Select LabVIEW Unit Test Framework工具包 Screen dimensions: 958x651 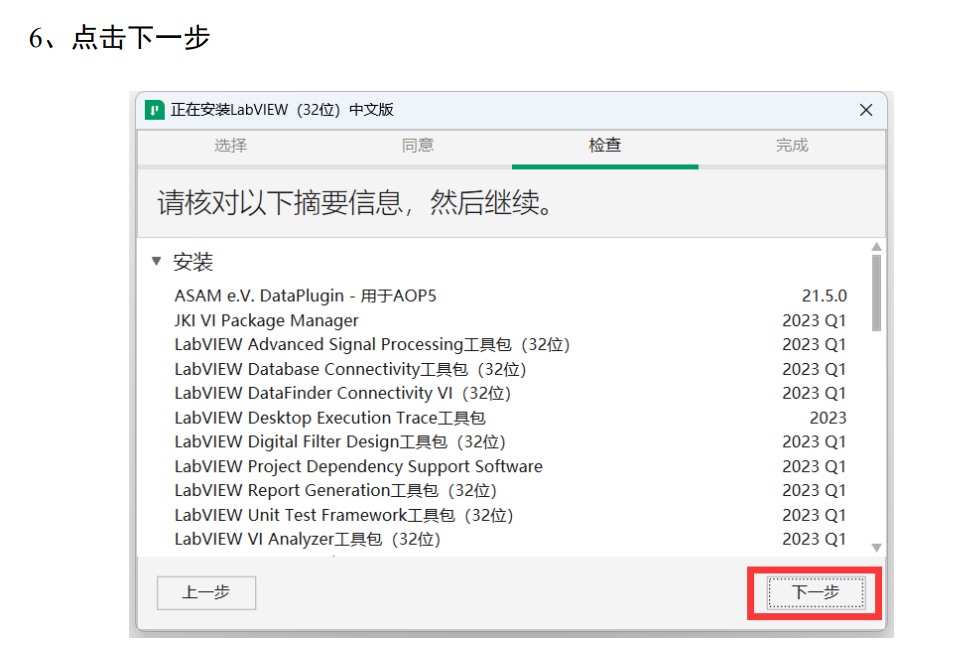(510, 515)
